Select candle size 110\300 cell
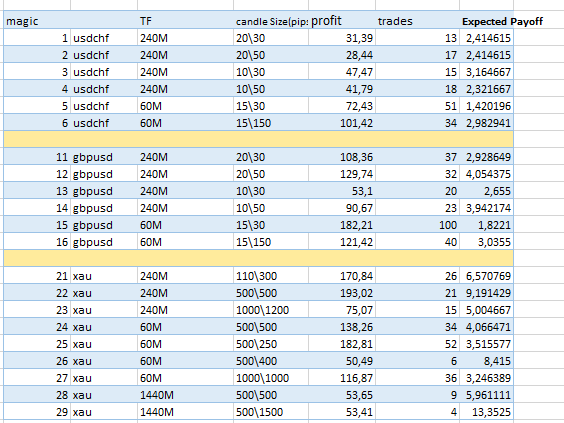The width and height of the screenshot is (564, 423). (x=271, y=276)
